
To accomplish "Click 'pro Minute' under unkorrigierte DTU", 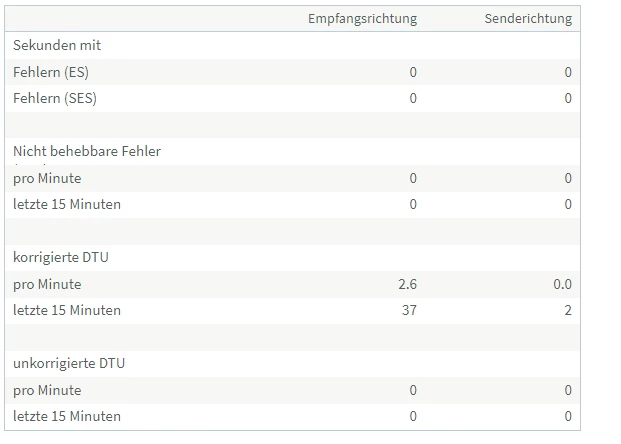I will [47, 390].
